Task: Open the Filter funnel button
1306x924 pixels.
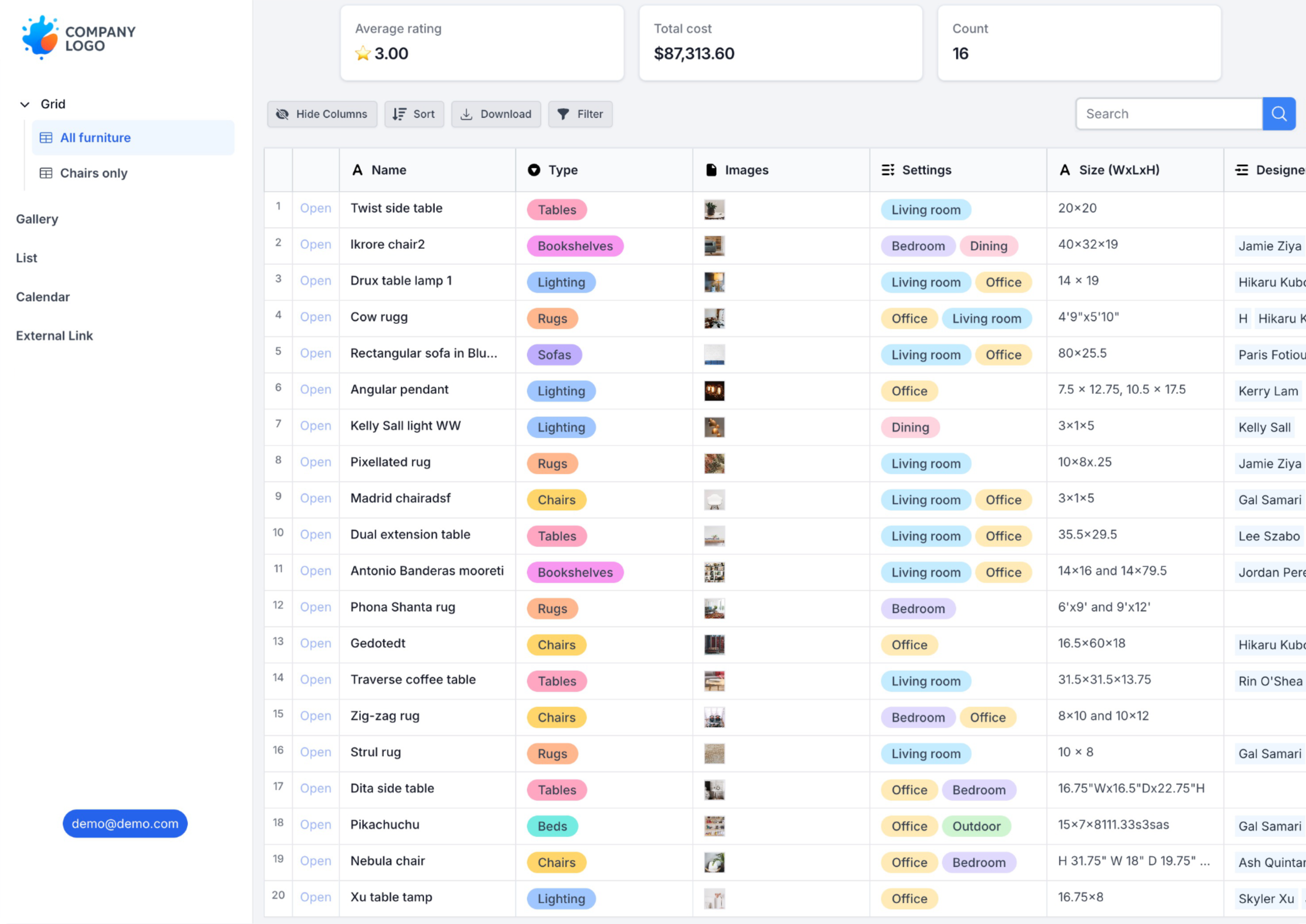Action: pyautogui.click(x=580, y=114)
